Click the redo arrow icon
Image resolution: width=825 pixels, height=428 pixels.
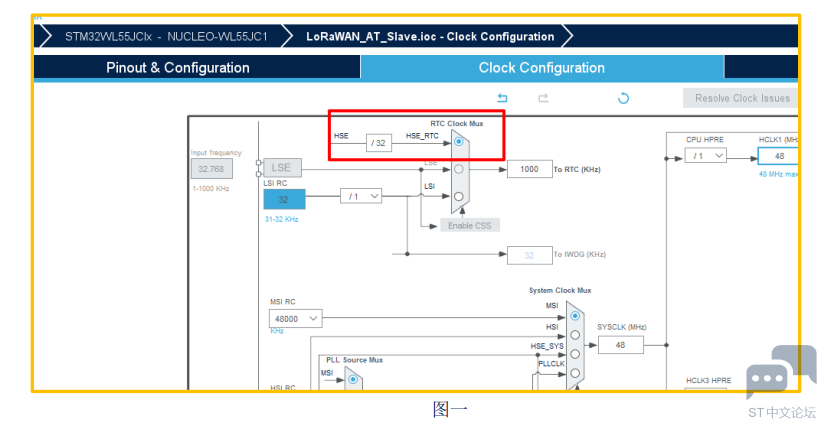[x=544, y=98]
